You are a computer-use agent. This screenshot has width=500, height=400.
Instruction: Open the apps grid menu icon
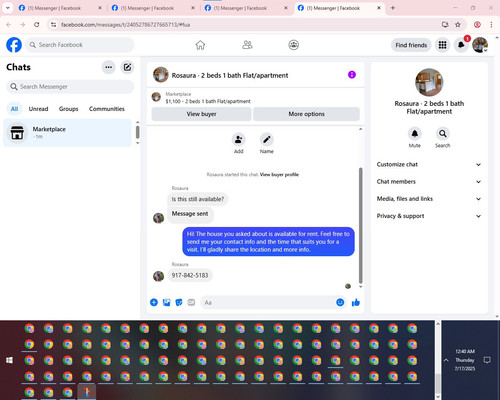[442, 45]
